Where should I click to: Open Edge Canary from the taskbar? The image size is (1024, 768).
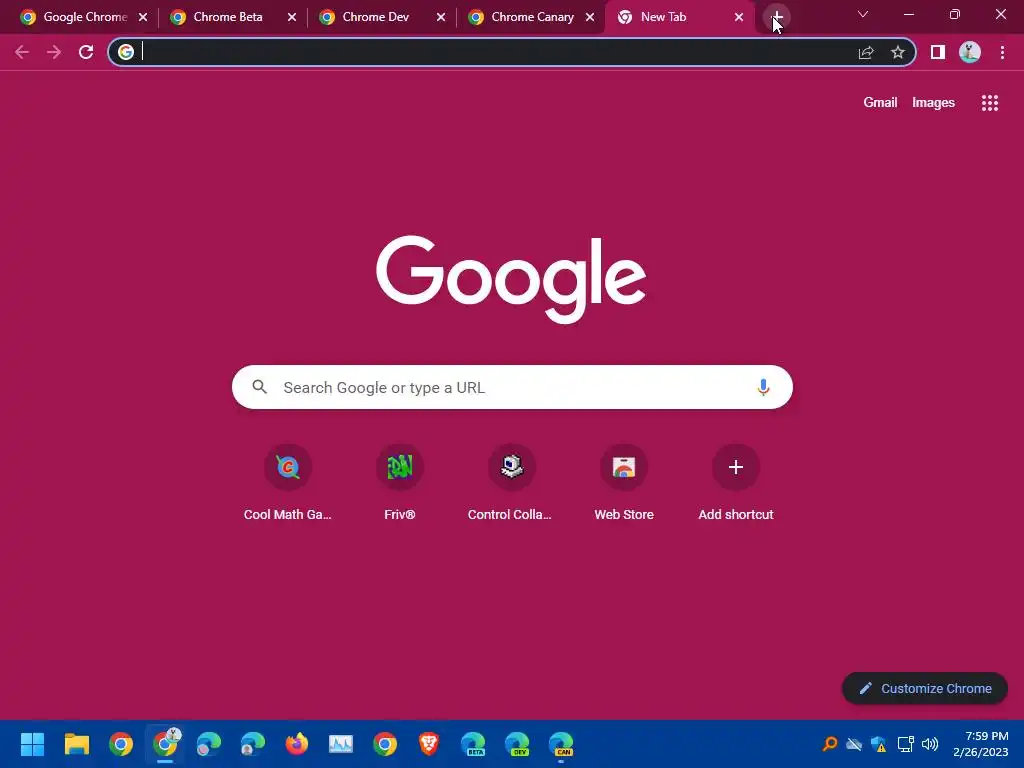[561, 744]
